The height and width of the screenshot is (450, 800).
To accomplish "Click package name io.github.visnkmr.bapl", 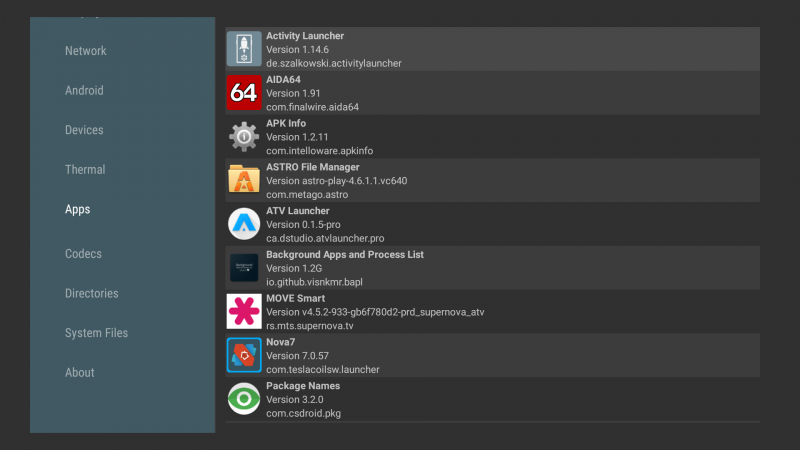I will pyautogui.click(x=314, y=282).
